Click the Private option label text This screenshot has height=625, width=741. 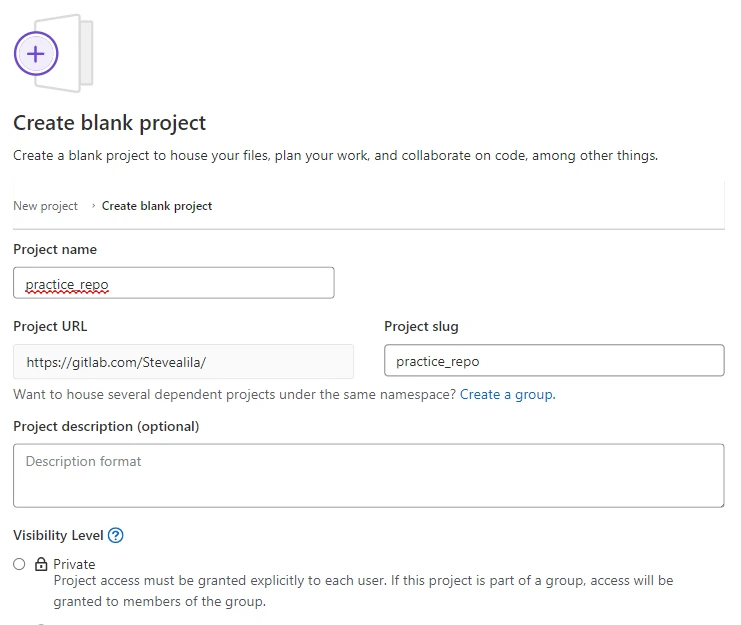pyautogui.click(x=74, y=564)
